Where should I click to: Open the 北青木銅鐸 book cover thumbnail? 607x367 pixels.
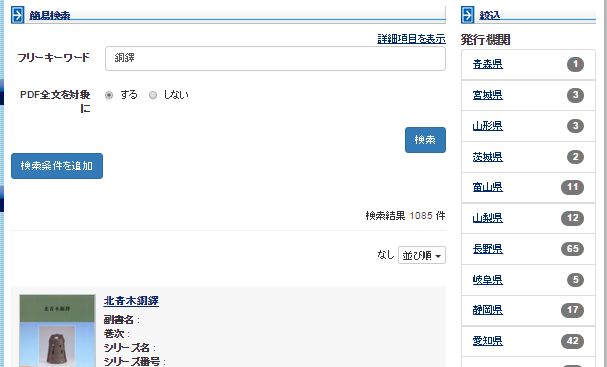click(x=57, y=331)
